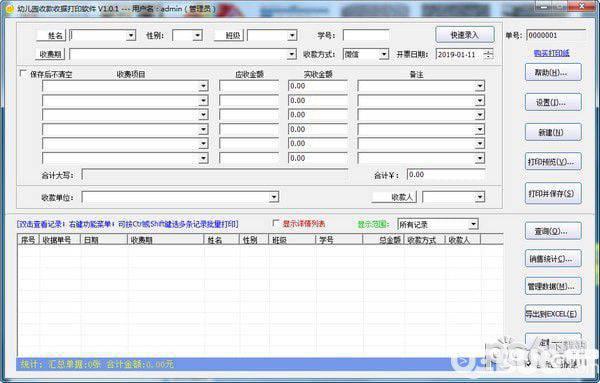The height and width of the screenshot is (383, 600).
Task: Click the second row 实收金额 field
Action: point(318,101)
